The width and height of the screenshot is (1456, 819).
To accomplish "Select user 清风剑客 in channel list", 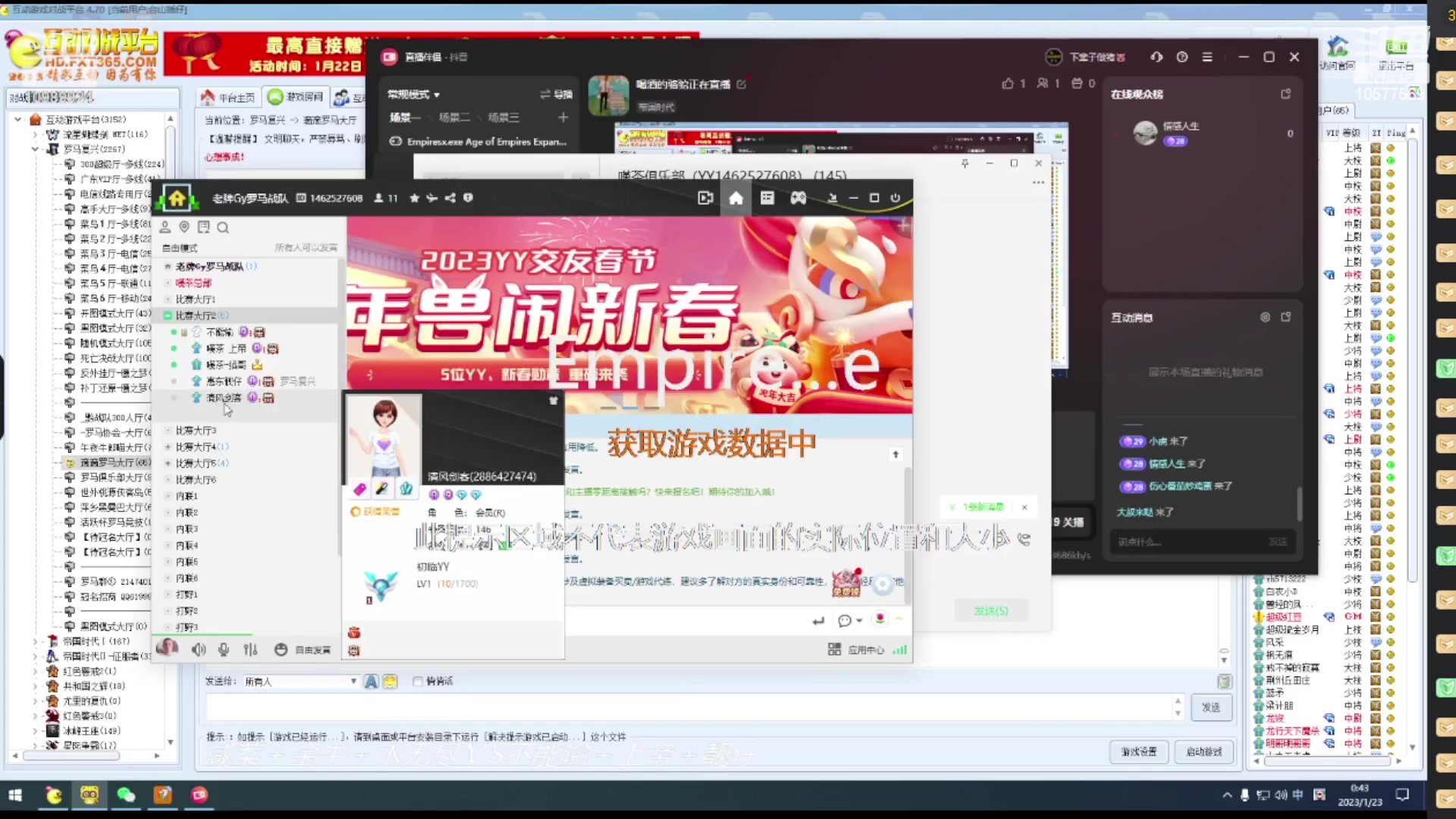I will (x=224, y=397).
